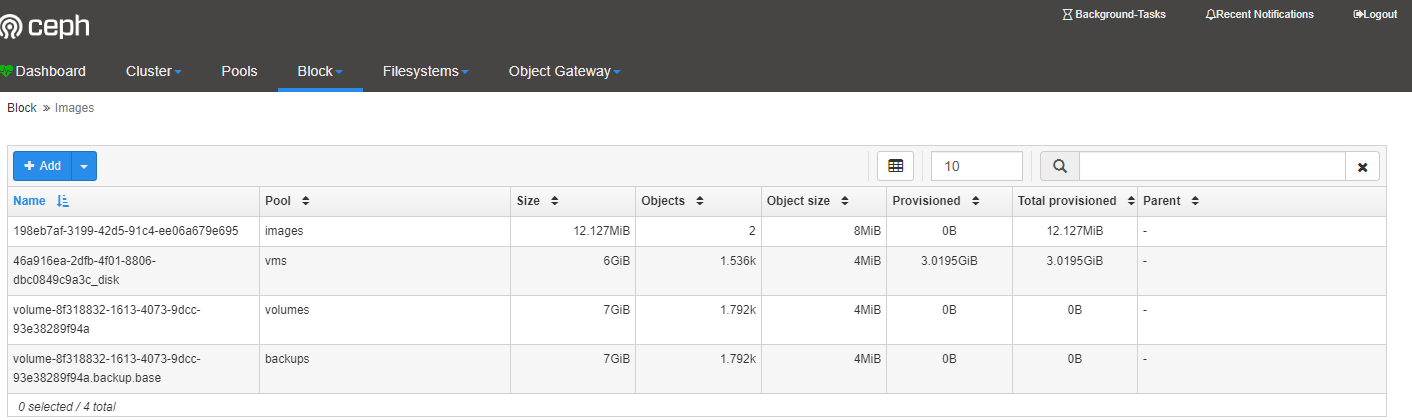Expand the Filesystems menu

[425, 71]
